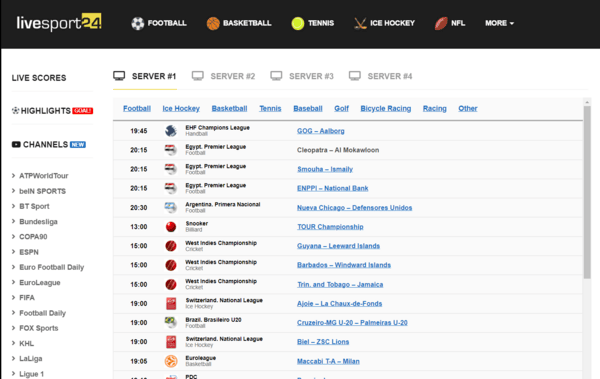600x379 pixels.
Task: Click Switzerland league icon for Biel match
Action: 171,342
